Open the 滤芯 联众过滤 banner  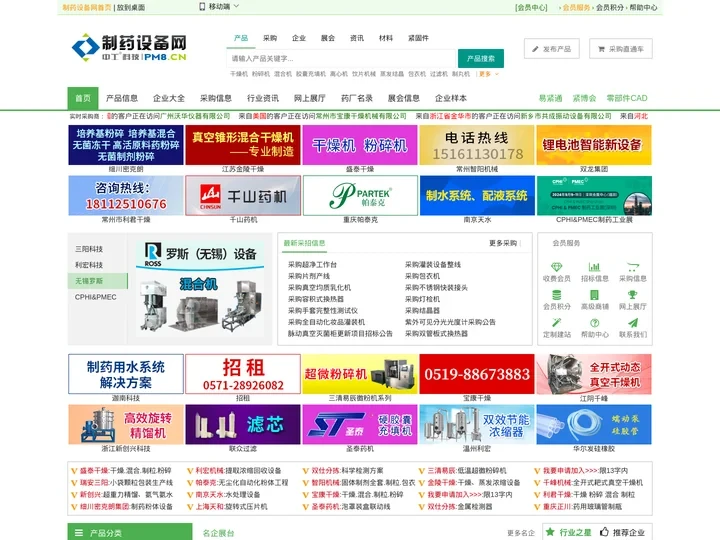click(243, 424)
